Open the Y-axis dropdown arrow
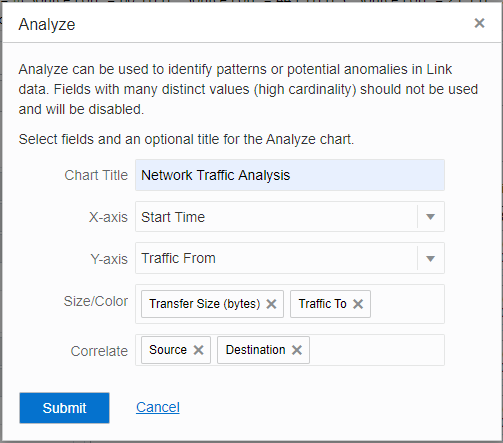 (431, 259)
